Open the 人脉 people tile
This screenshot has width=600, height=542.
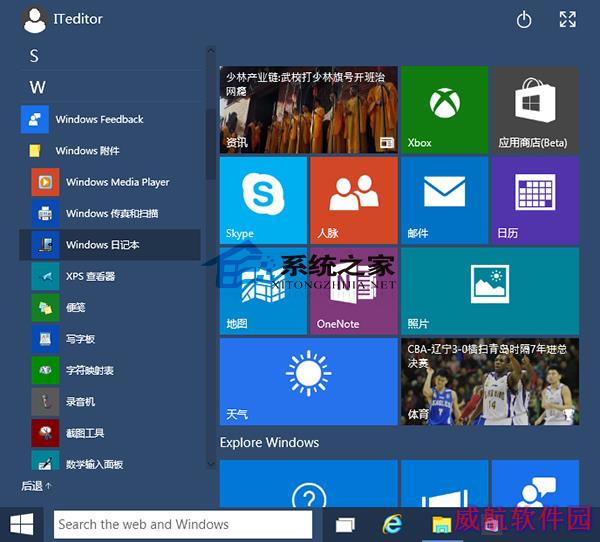pos(354,200)
